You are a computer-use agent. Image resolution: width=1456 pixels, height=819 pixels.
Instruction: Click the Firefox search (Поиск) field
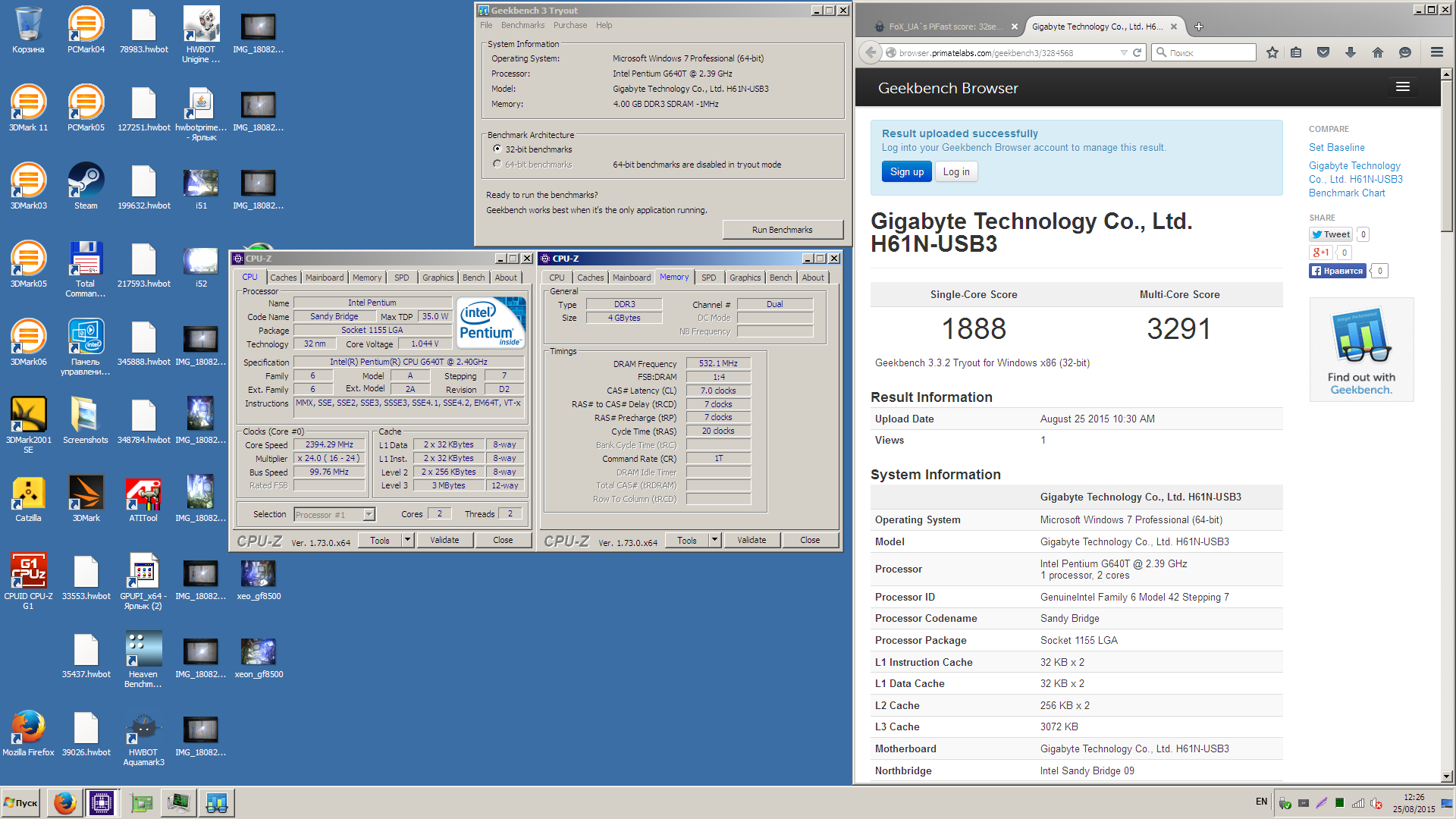click(x=1203, y=52)
